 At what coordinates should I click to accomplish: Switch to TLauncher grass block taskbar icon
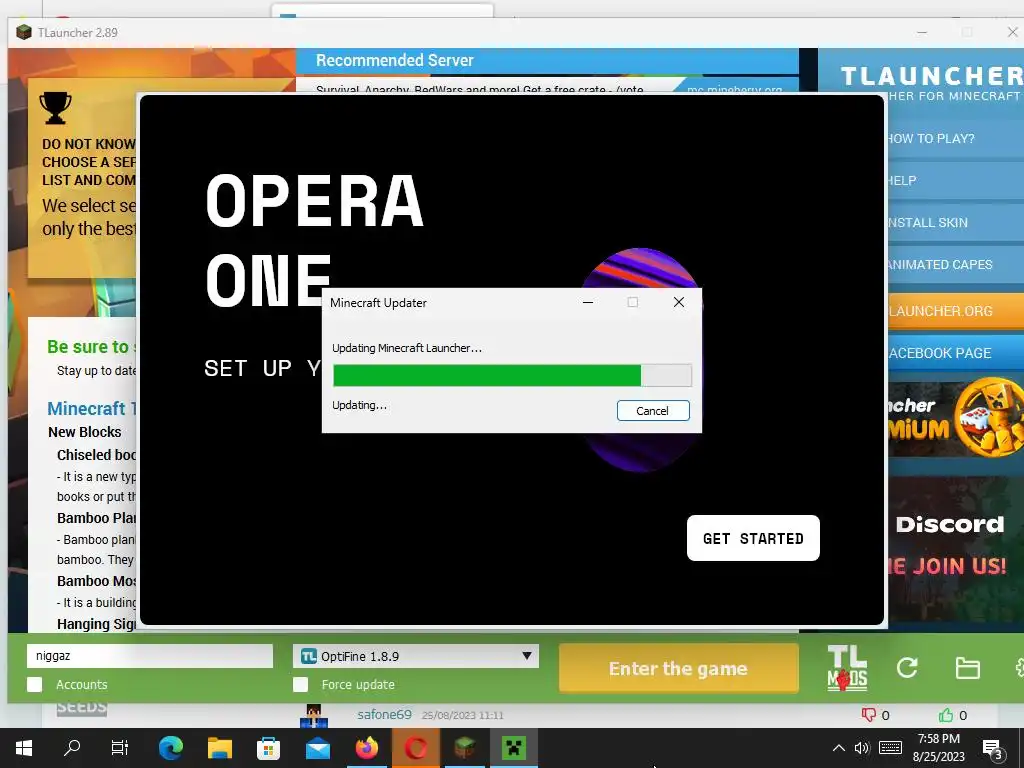pyautogui.click(x=465, y=748)
